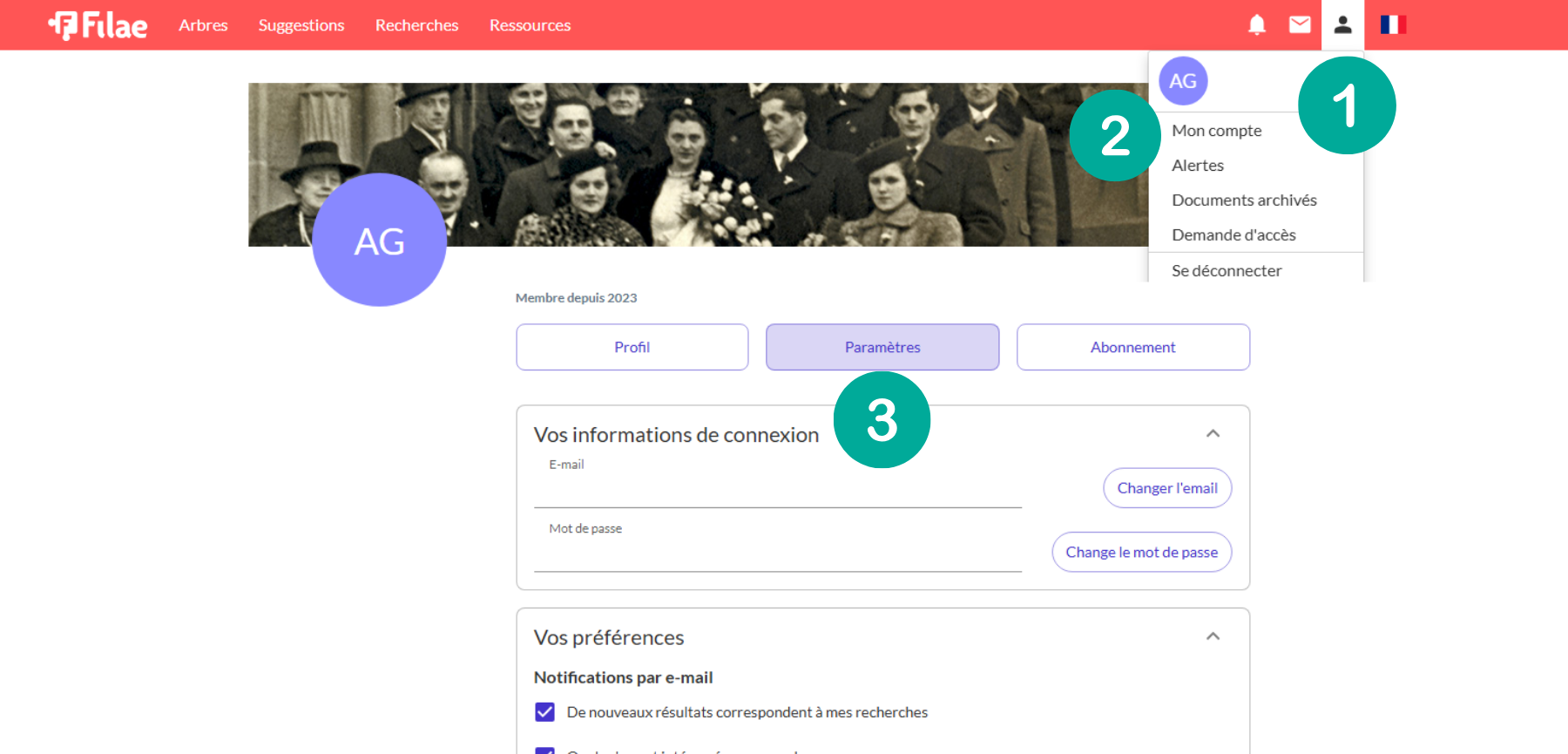
Task: Select Mon compte from the dropdown
Action: pos(1216,131)
